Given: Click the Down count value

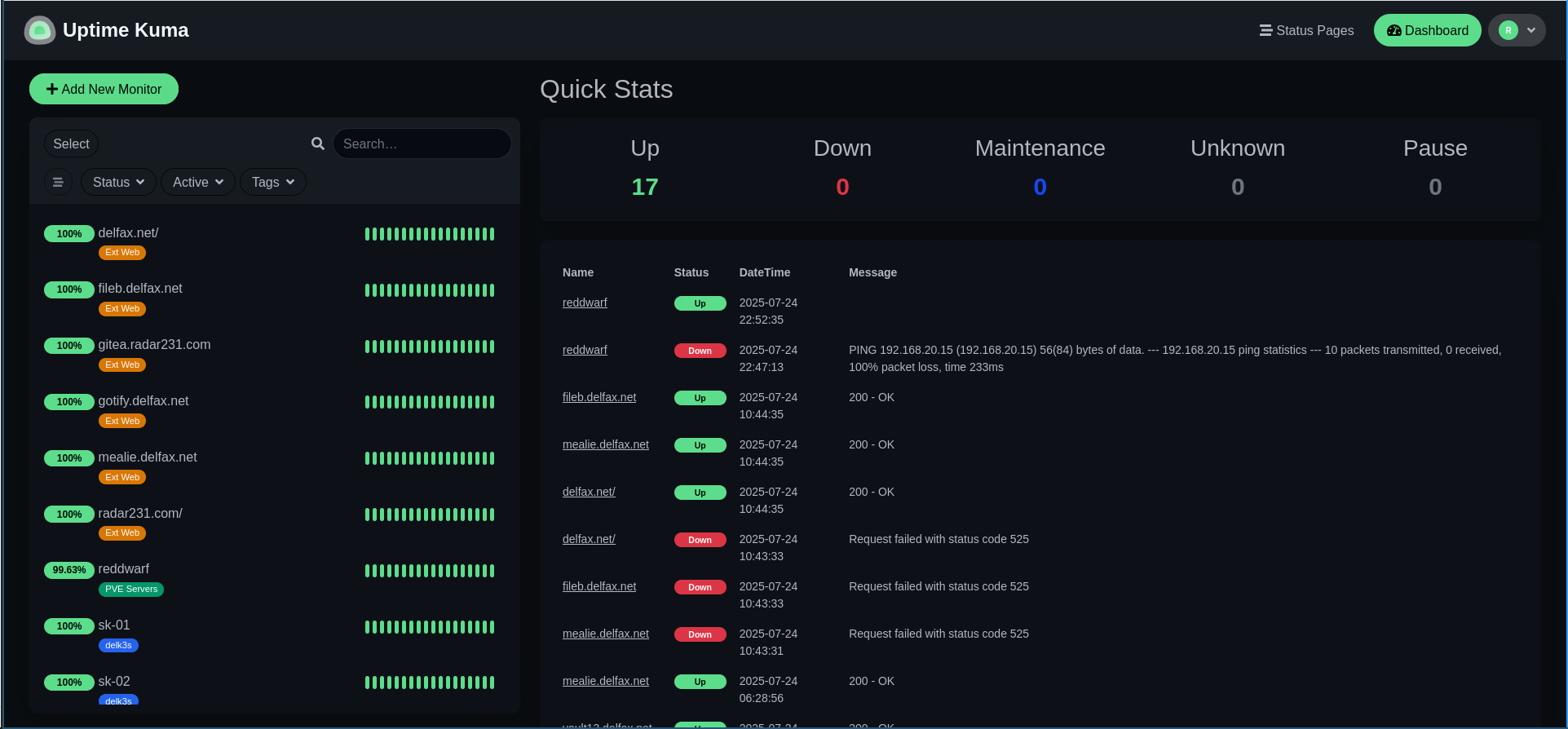Looking at the screenshot, I should (842, 187).
